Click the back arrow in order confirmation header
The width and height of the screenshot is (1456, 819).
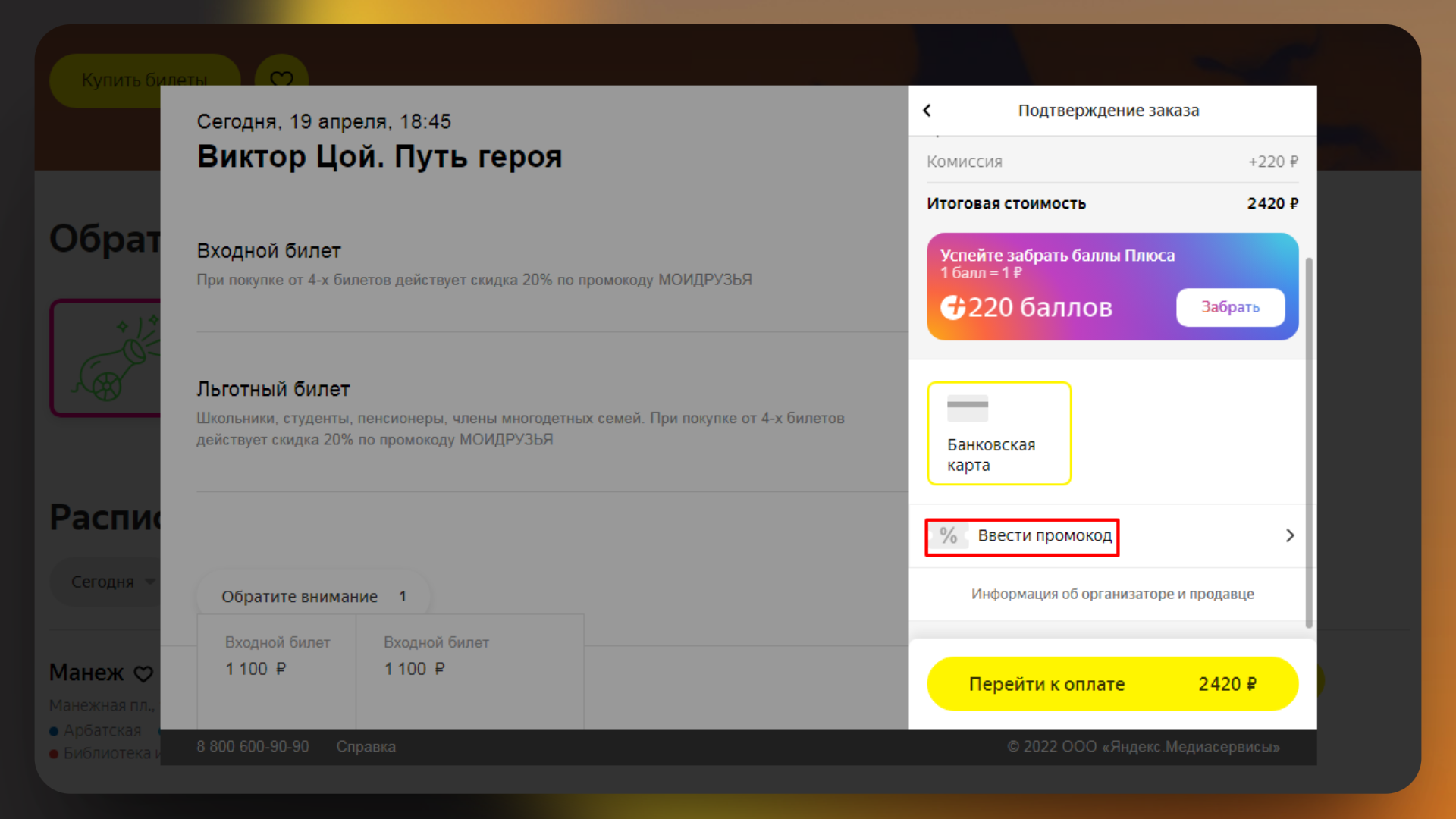coord(927,110)
